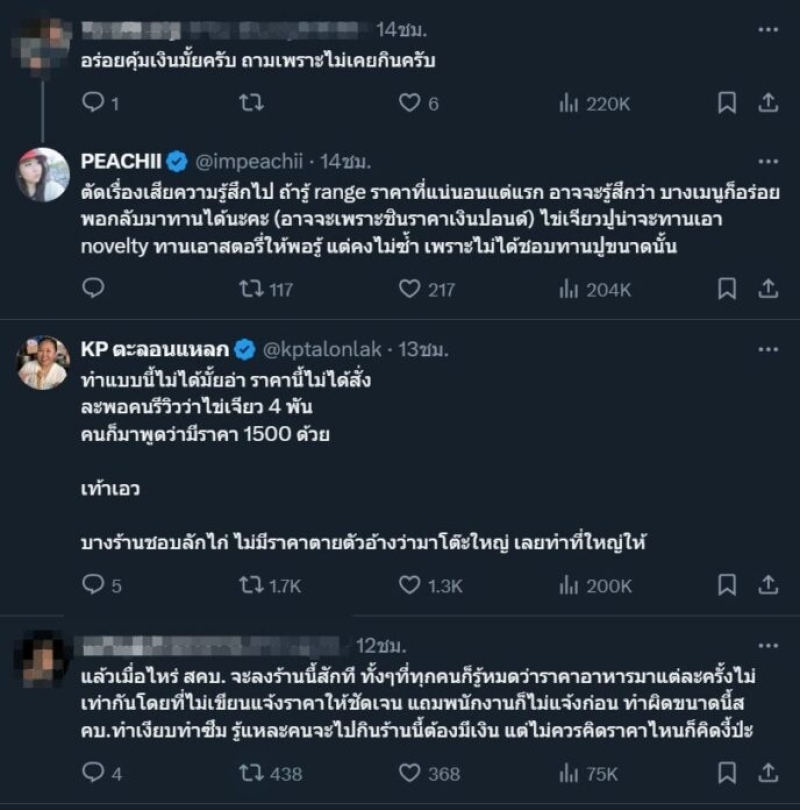
Task: View analytics of last tweet, 75K views
Action: coord(570,773)
